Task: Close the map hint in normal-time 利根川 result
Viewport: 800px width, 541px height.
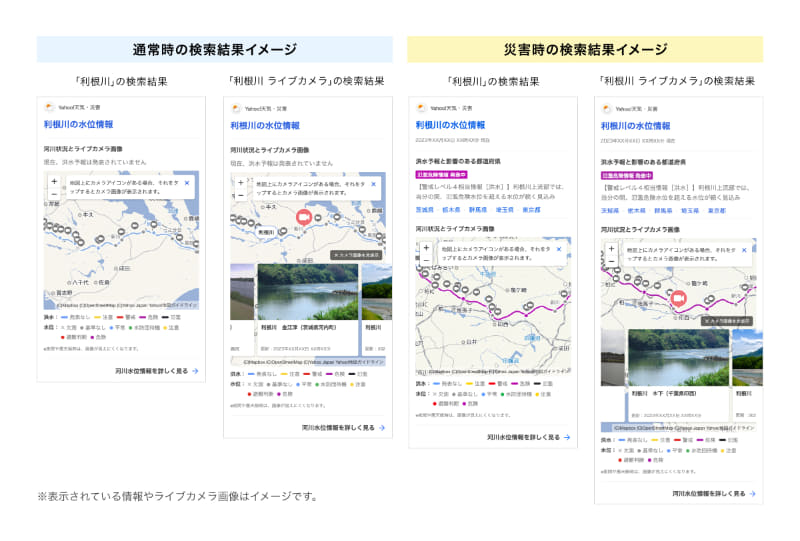Action: point(187,183)
